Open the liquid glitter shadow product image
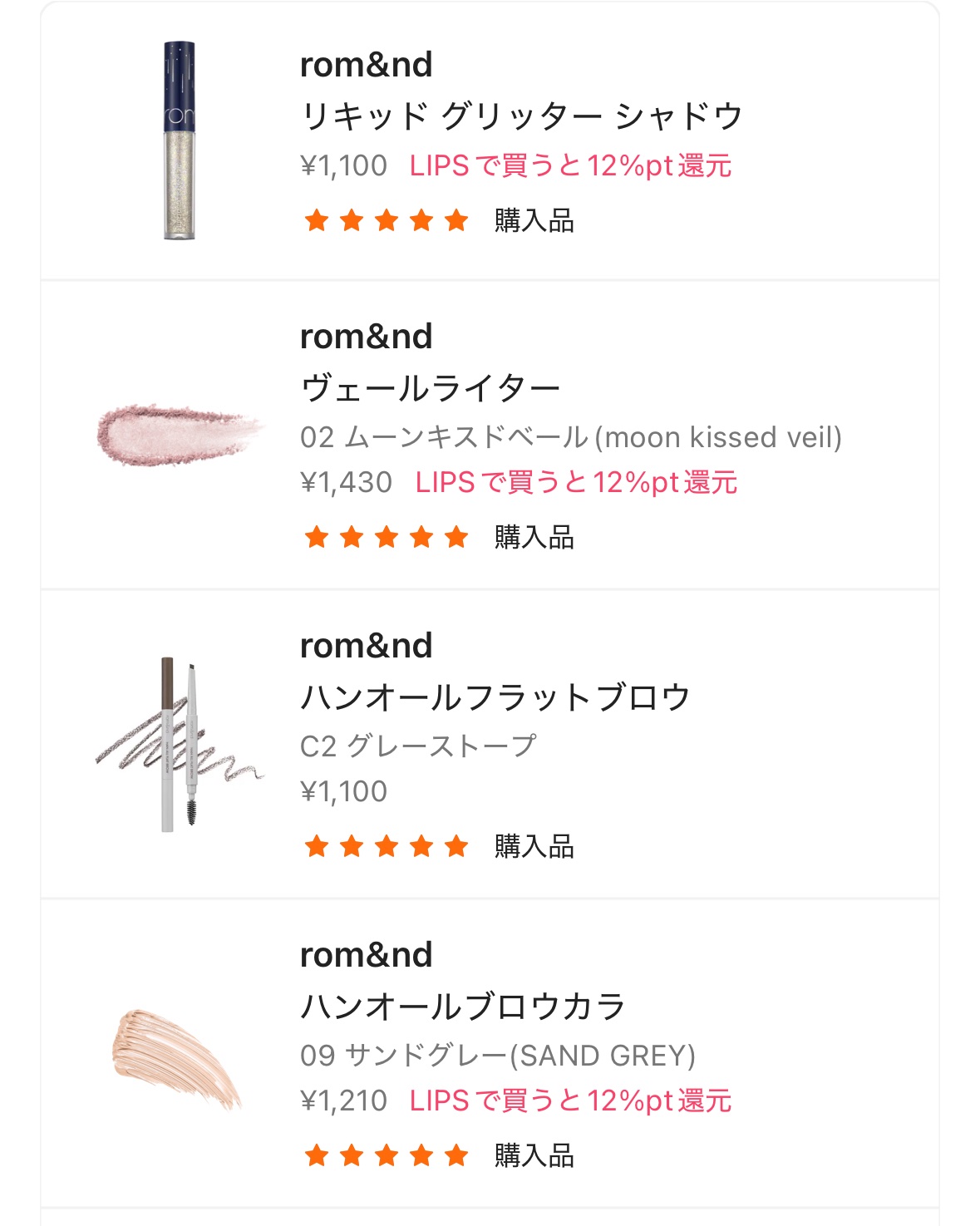Image resolution: width=980 pixels, height=1226 pixels. click(179, 141)
